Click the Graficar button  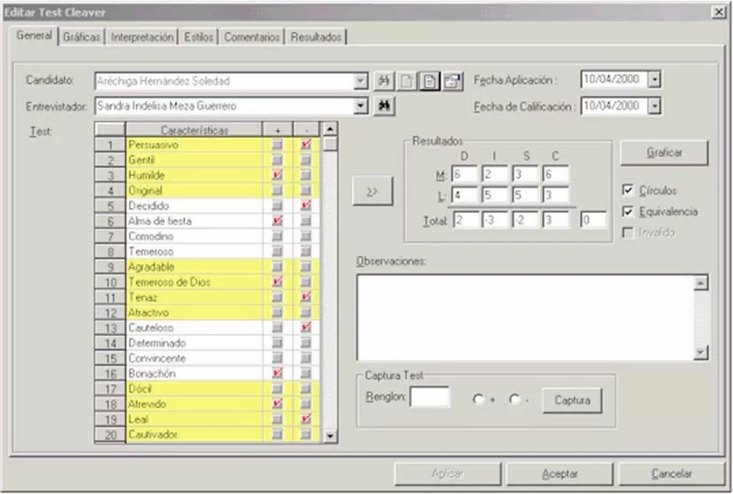coord(664,153)
